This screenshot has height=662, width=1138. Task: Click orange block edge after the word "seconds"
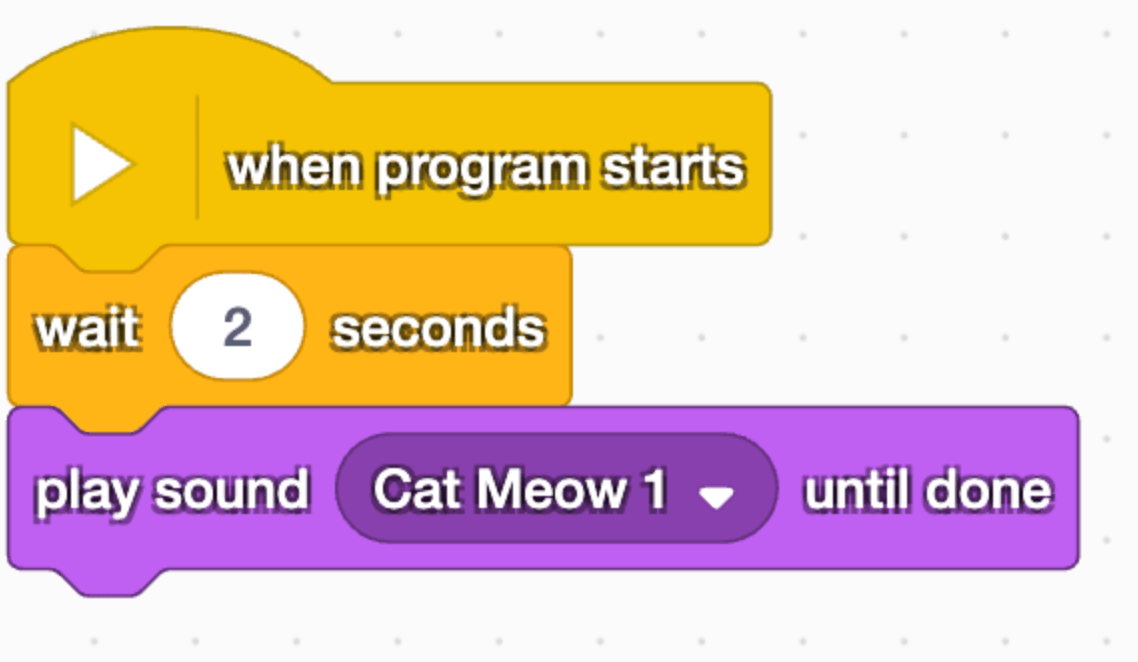click(x=560, y=327)
